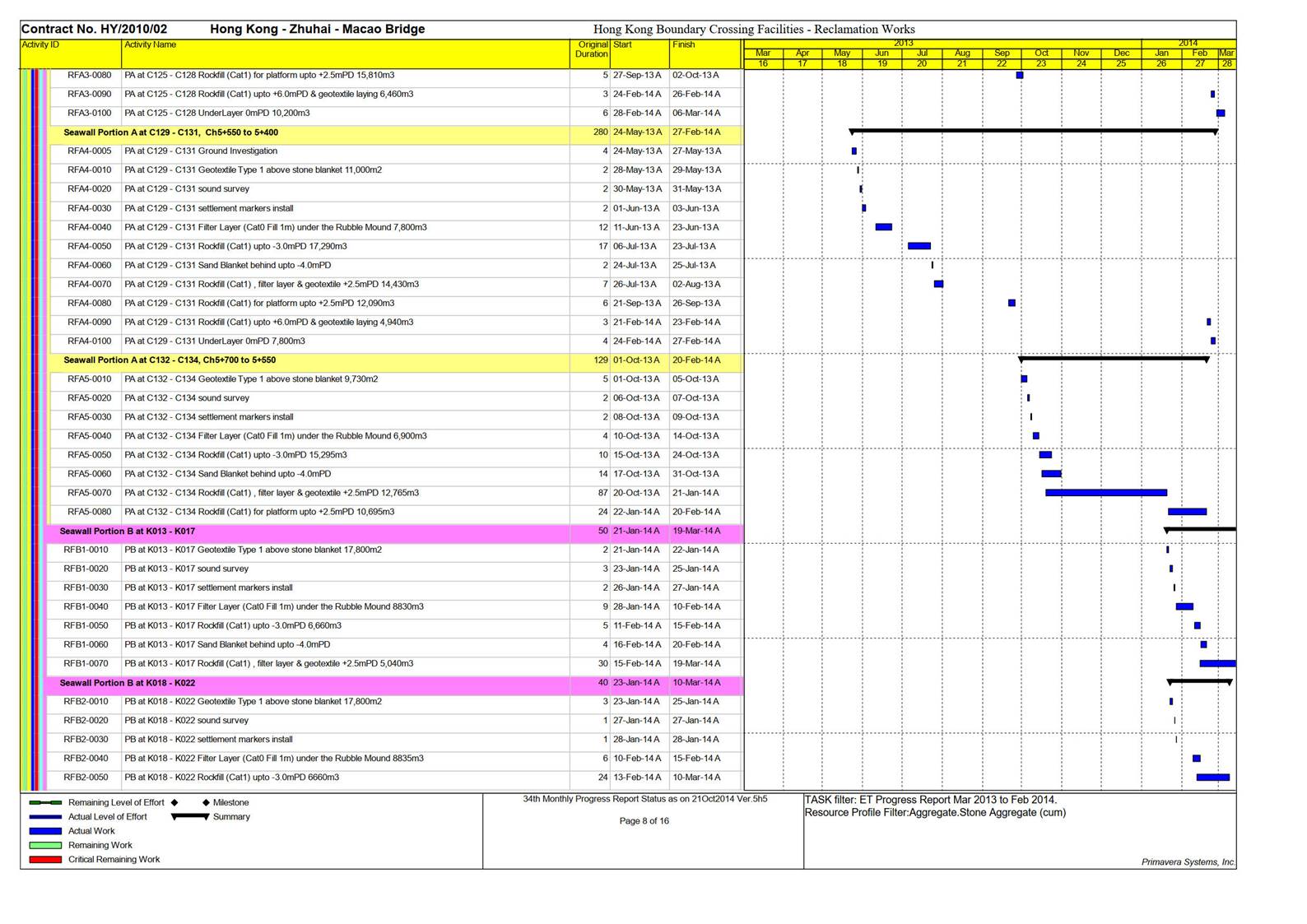Click duration value '129'
The height and width of the screenshot is (924, 1307).
pos(601,360)
